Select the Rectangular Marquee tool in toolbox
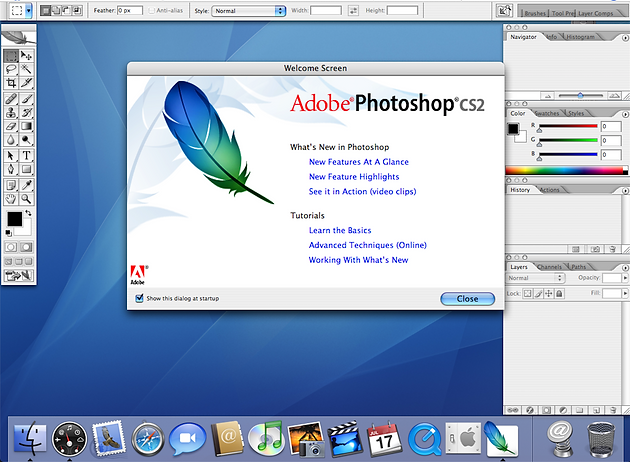Image resolution: width=630 pixels, height=462 pixels. tap(11, 55)
